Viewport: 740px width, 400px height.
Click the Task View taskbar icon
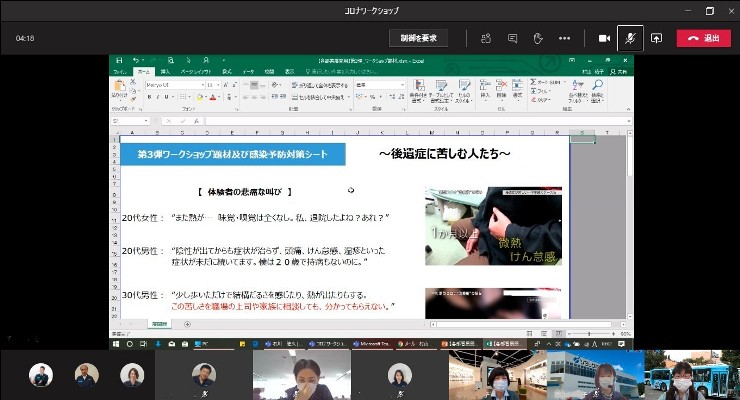click(x=143, y=344)
